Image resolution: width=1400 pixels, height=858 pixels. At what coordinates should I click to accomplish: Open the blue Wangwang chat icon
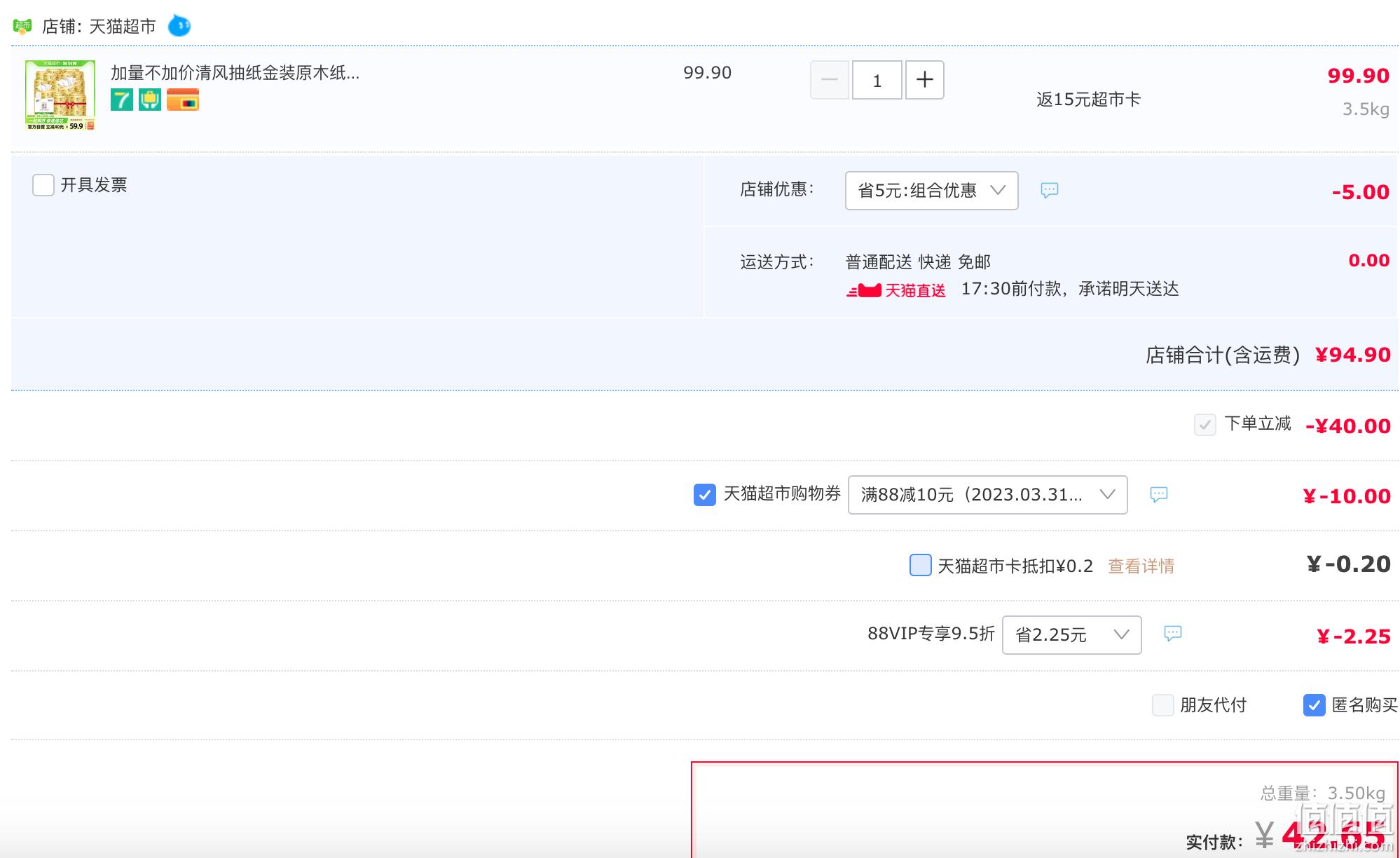[179, 26]
